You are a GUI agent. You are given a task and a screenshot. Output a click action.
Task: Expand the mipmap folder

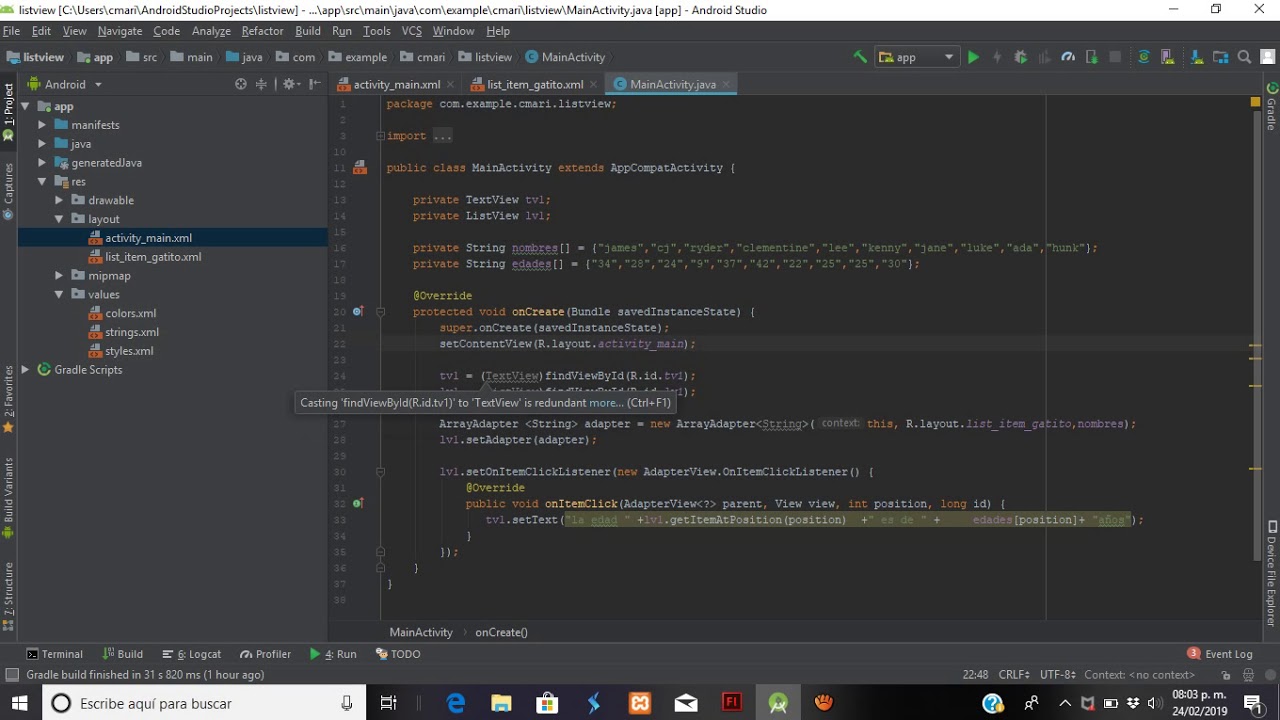point(59,276)
